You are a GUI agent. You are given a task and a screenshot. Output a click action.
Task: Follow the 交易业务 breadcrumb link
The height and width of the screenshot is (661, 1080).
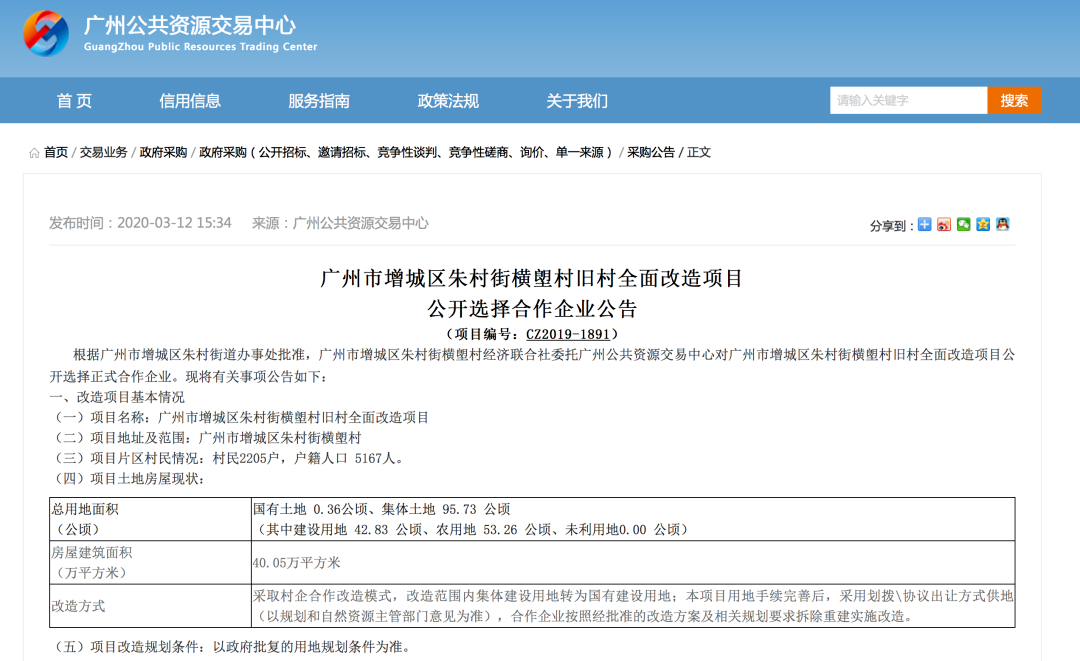[103, 152]
